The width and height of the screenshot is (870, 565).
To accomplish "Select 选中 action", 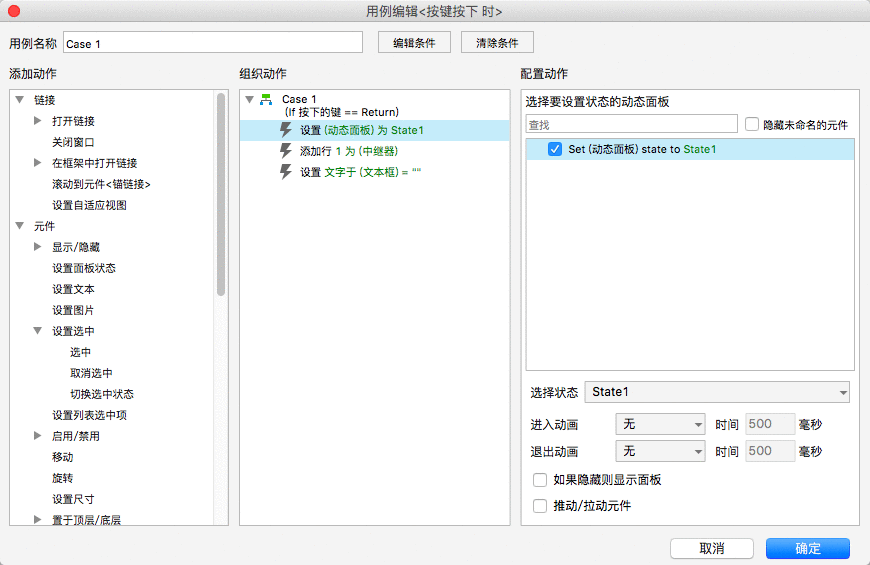I will coord(80,352).
